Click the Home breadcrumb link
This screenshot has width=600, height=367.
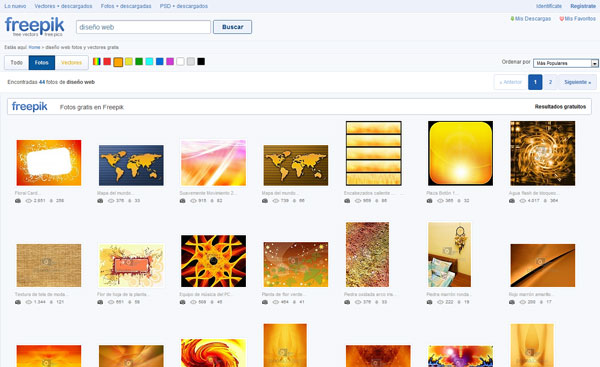click(34, 47)
